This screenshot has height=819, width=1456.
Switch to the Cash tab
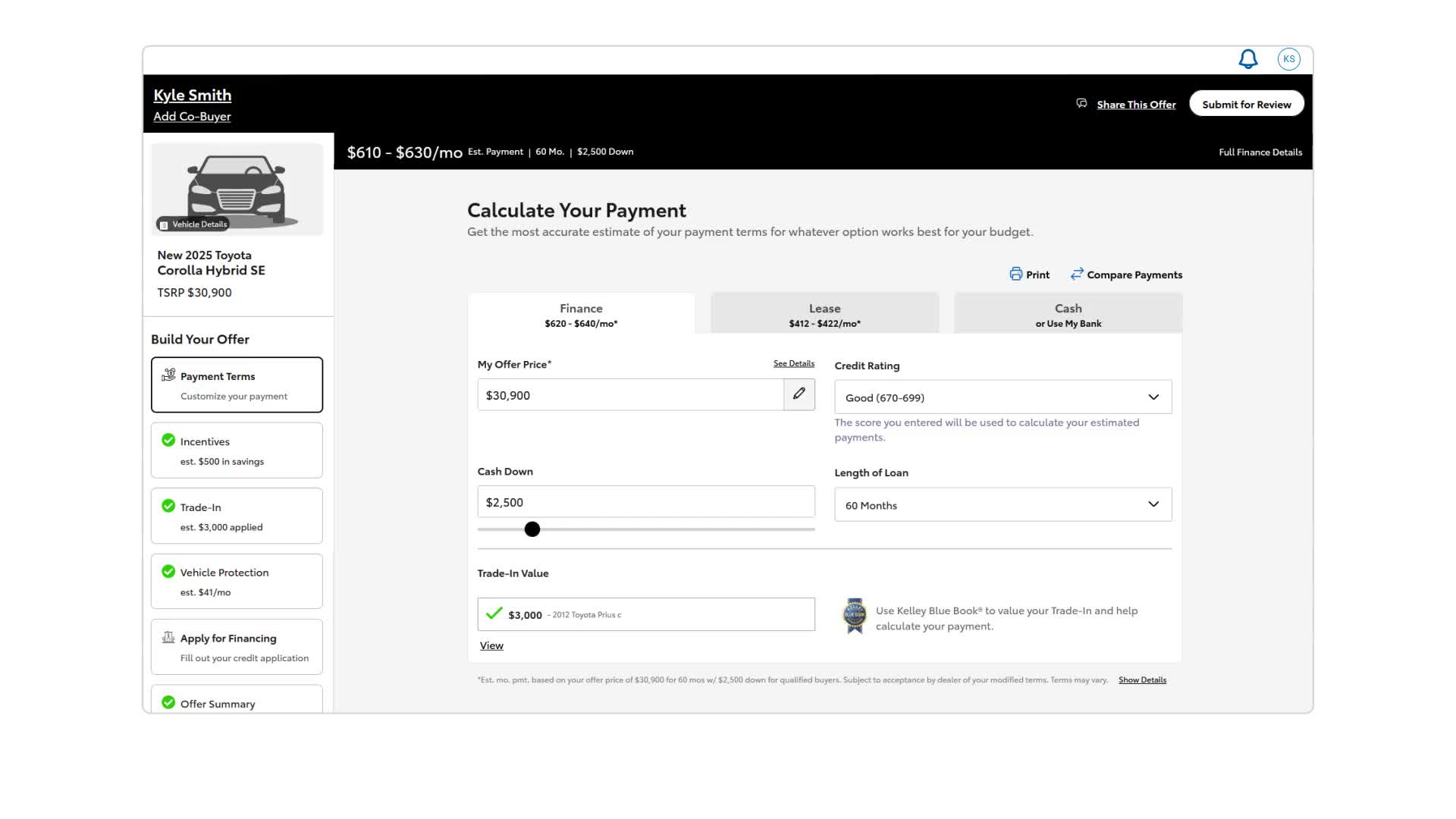tap(1068, 315)
